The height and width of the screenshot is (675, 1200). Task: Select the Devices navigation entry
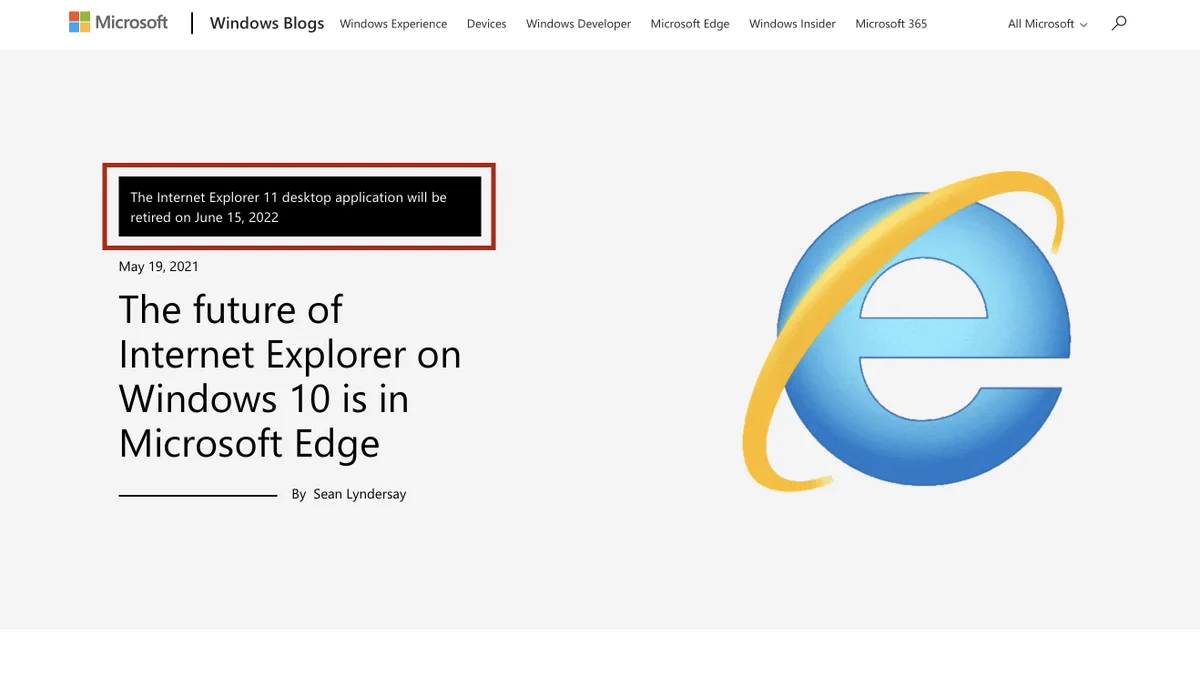(486, 23)
